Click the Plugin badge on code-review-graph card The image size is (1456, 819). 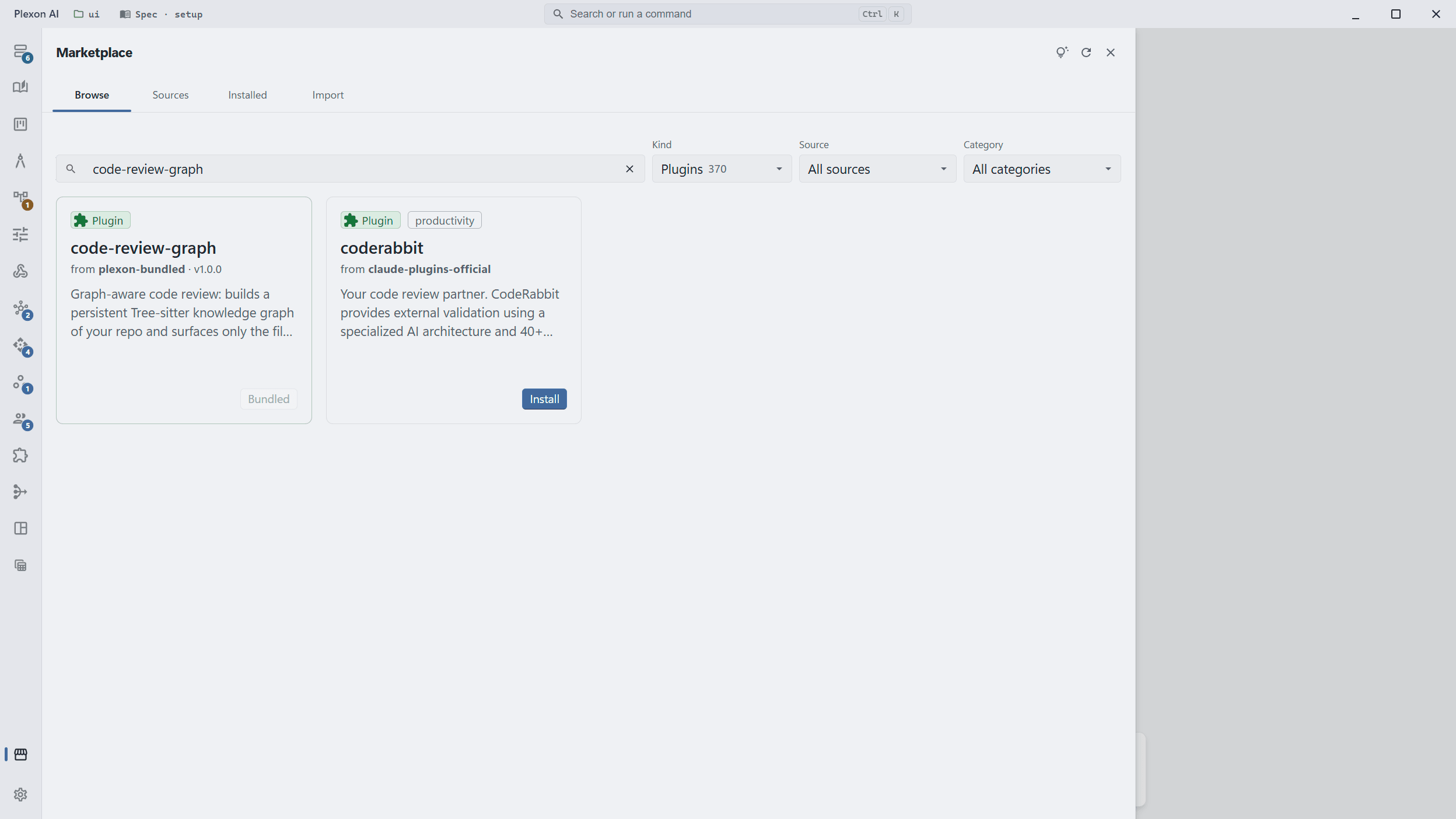click(x=100, y=220)
